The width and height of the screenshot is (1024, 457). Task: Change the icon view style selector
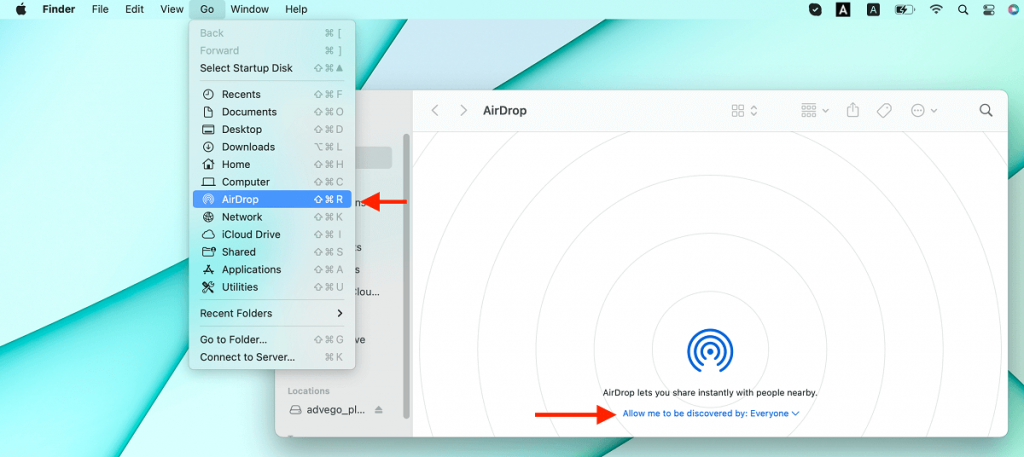click(744, 110)
